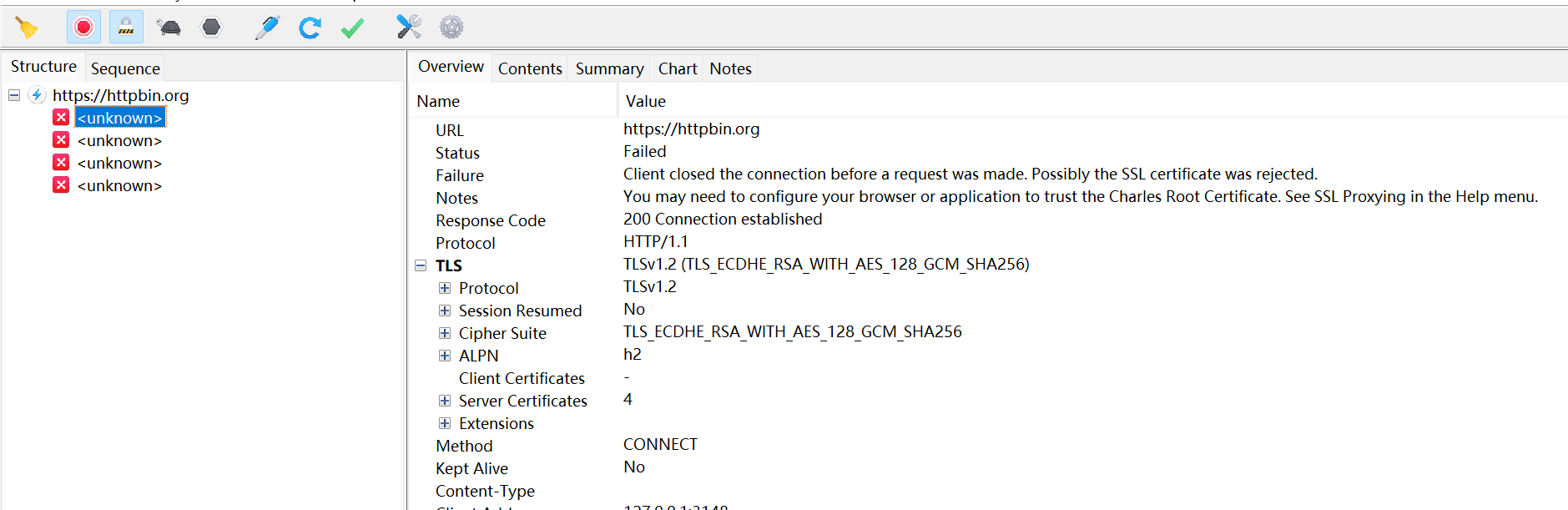Expand the Cipher Suite row
This screenshot has width=1568, height=510.
point(445,333)
